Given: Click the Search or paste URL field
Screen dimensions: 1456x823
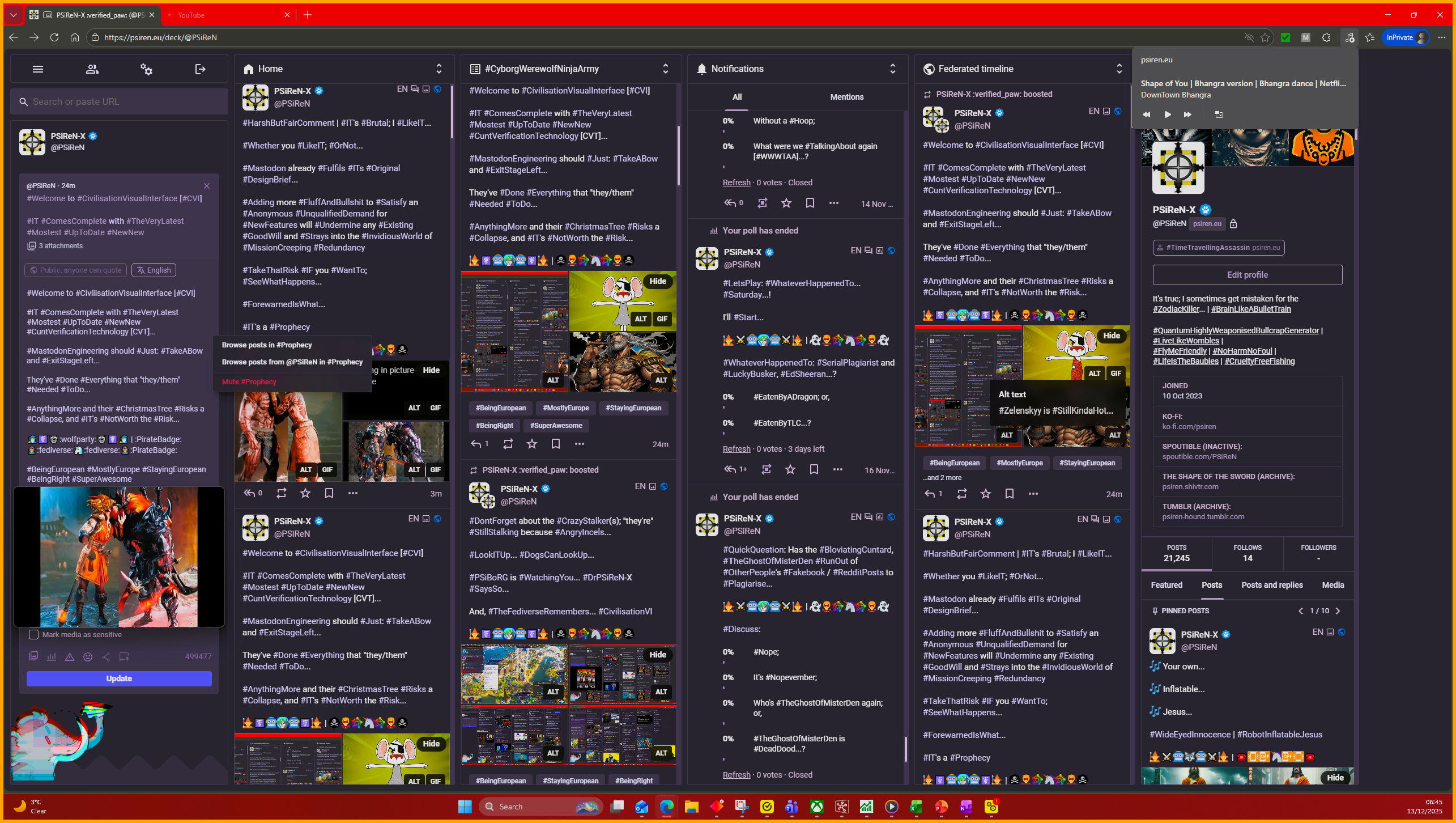Looking at the screenshot, I should pos(119,101).
